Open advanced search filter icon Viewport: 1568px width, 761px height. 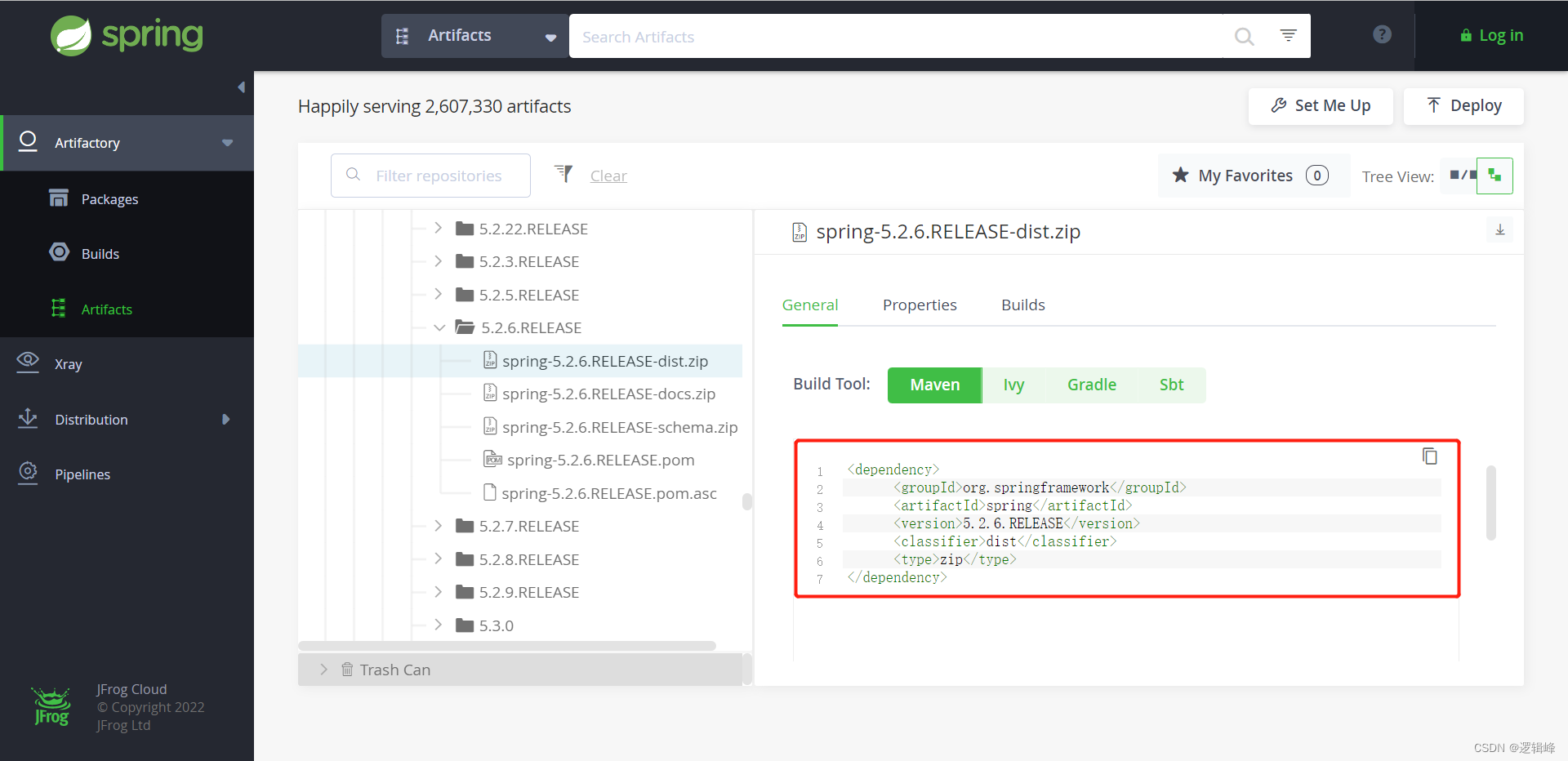[x=1288, y=35]
